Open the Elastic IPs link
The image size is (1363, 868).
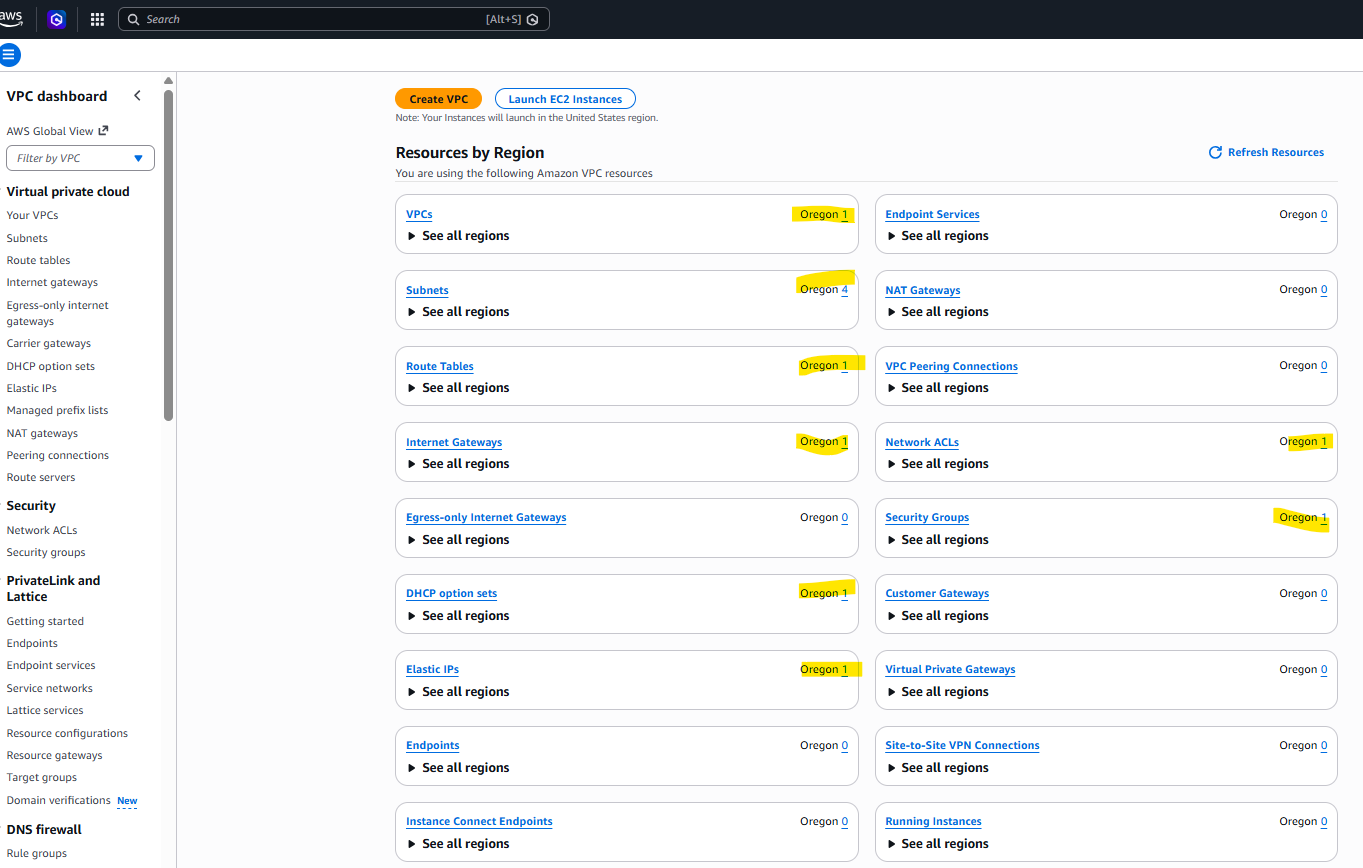432,669
